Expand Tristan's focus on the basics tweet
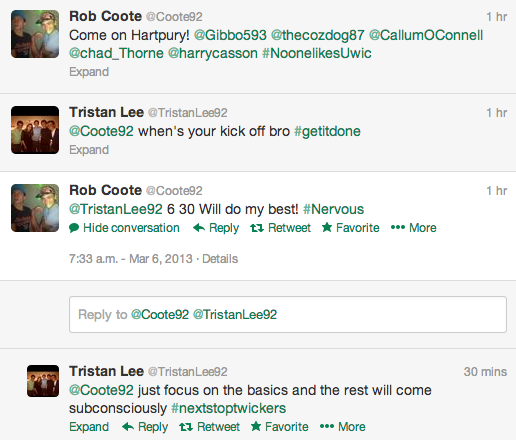The image size is (516, 440). tap(89, 427)
